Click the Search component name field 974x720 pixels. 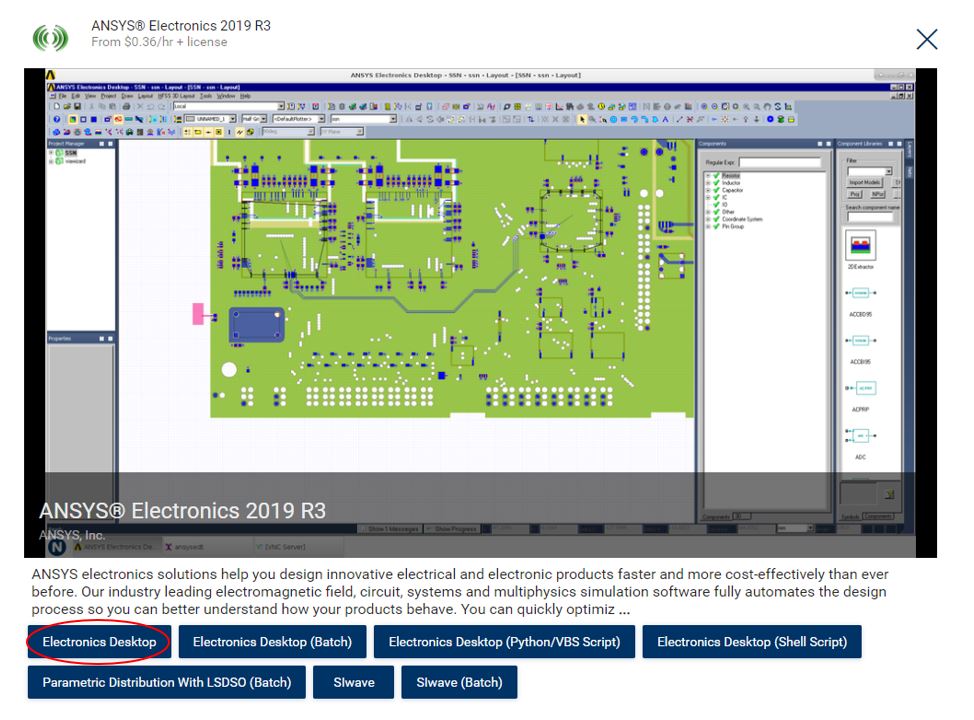(870, 217)
